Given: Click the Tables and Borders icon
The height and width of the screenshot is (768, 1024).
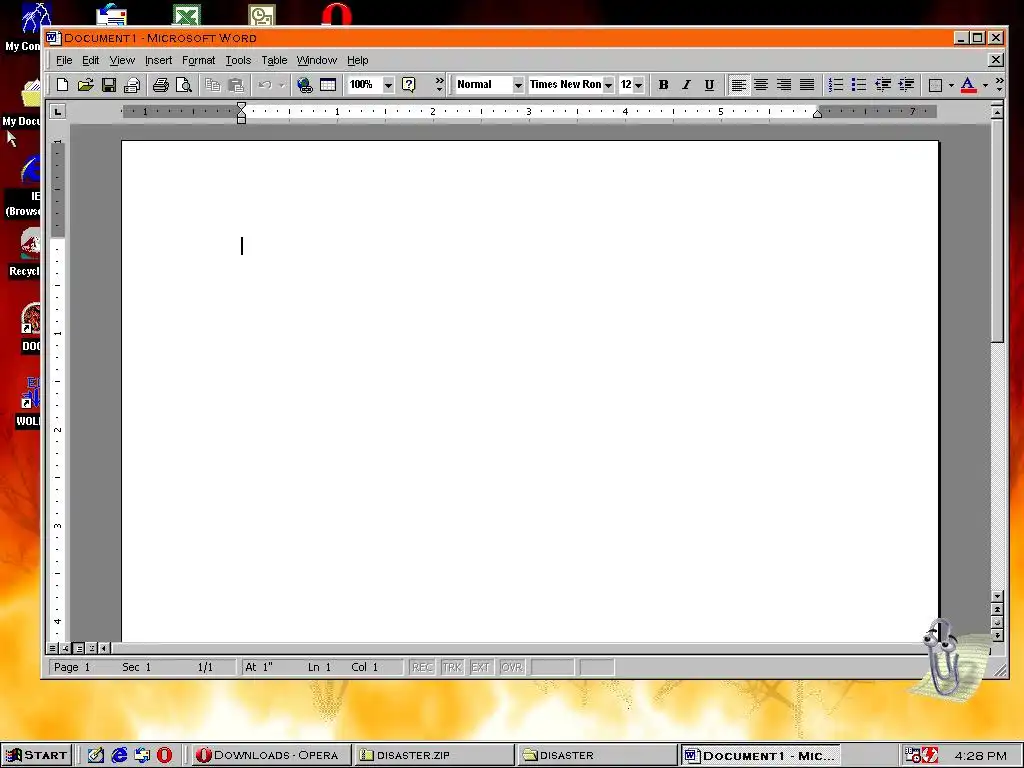Looking at the screenshot, I should (x=328, y=85).
